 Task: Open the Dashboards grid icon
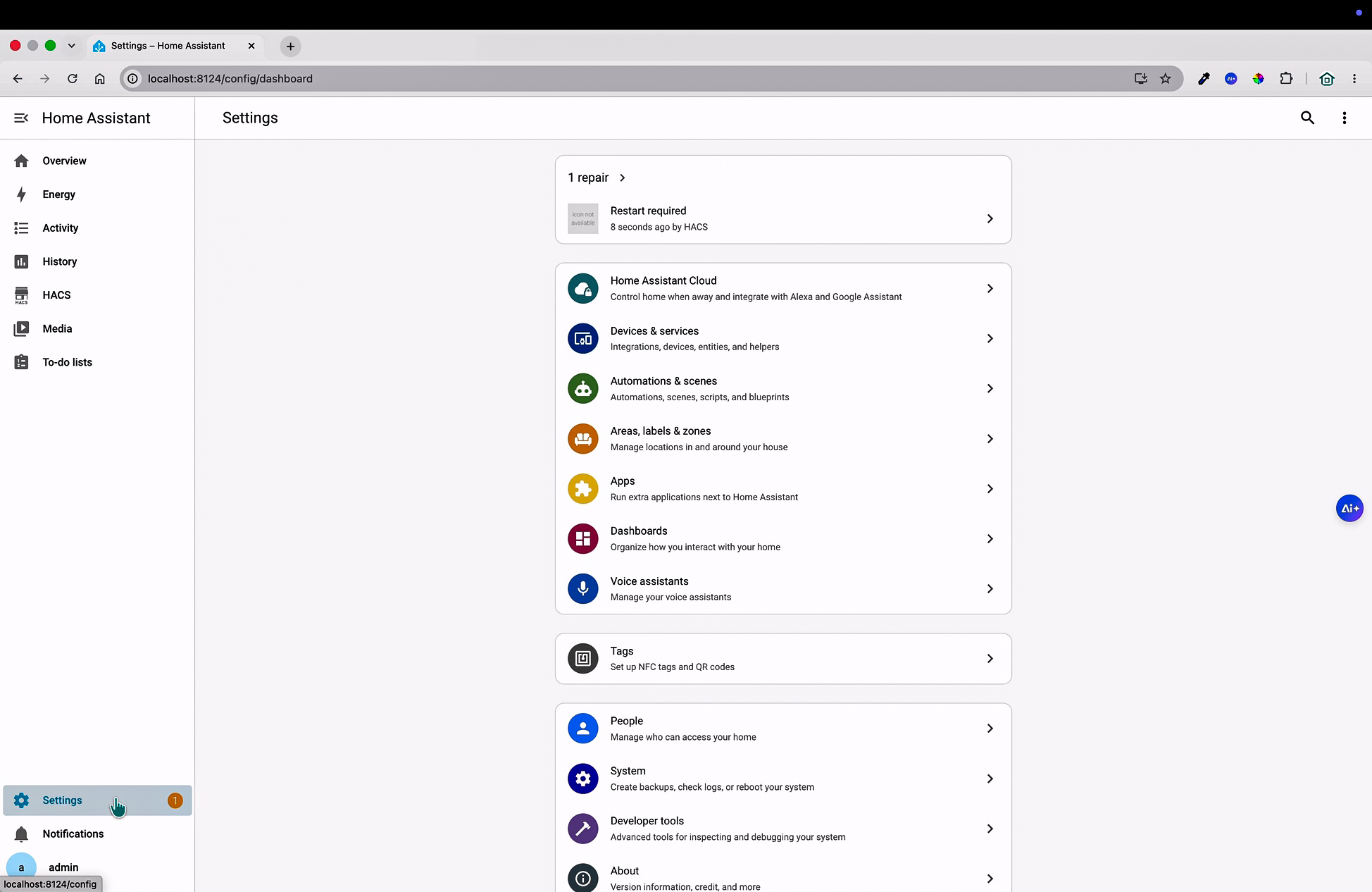pos(583,539)
